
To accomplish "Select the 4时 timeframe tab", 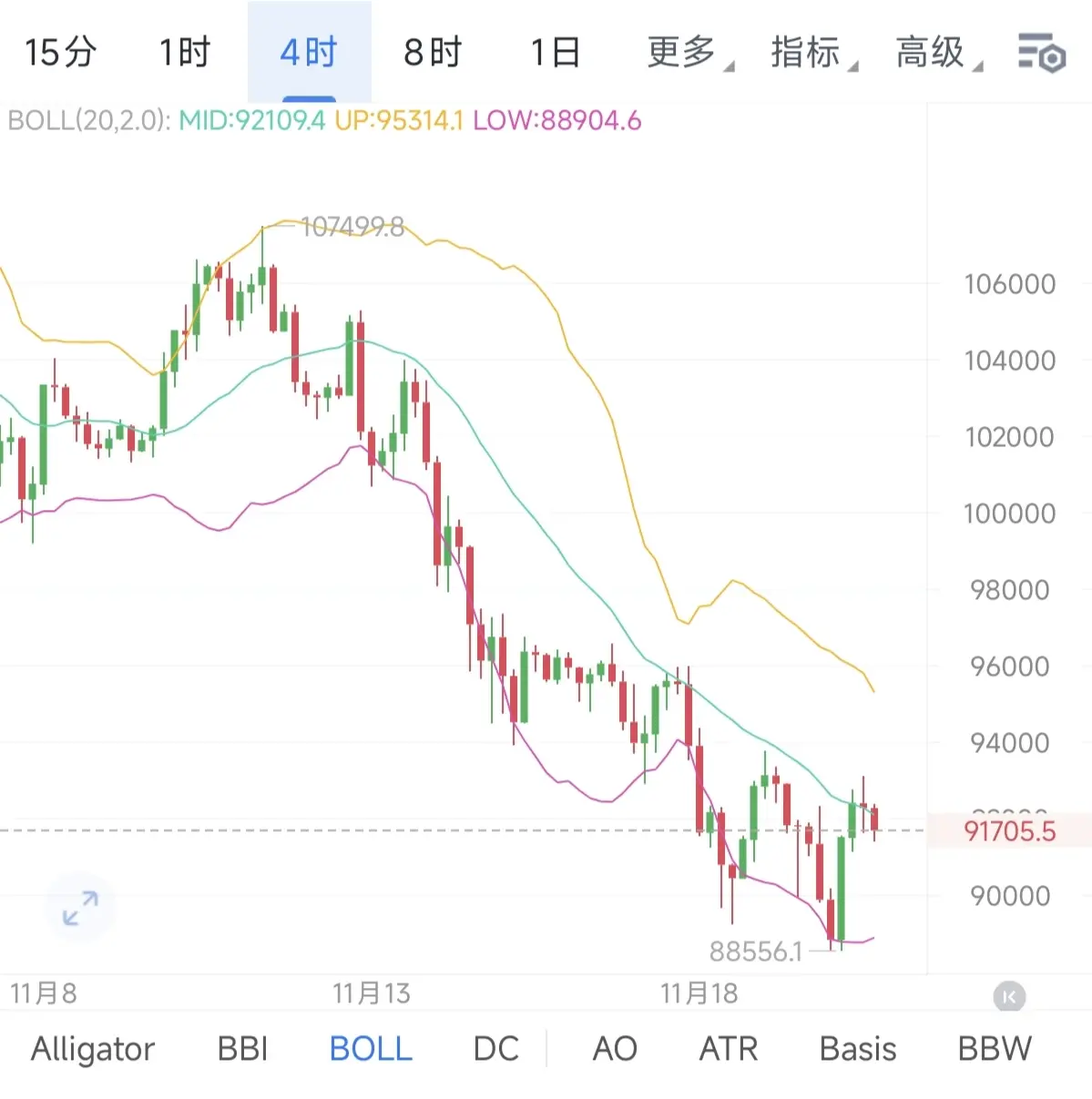I will pyautogui.click(x=309, y=52).
